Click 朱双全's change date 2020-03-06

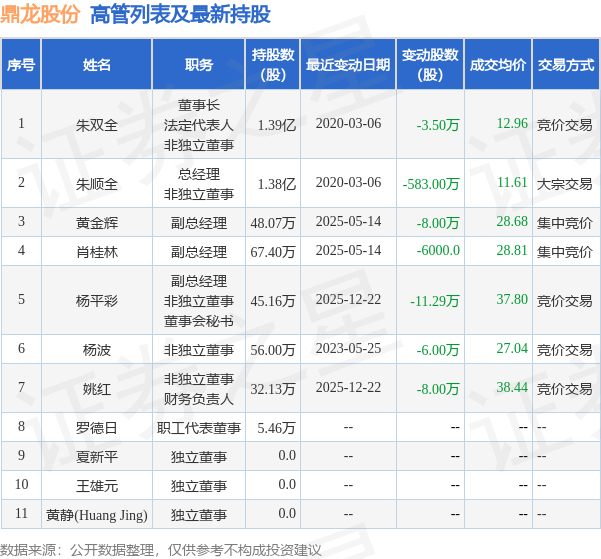click(348, 123)
